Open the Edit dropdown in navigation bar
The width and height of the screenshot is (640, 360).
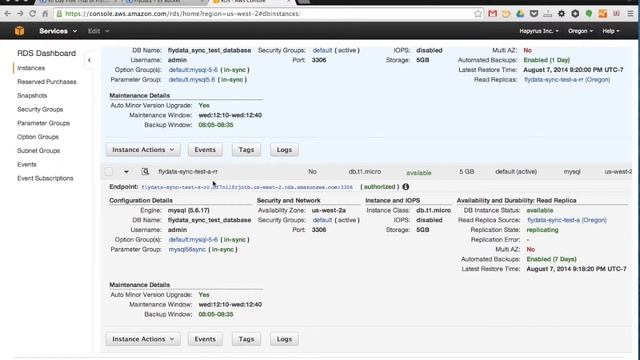click(98, 31)
